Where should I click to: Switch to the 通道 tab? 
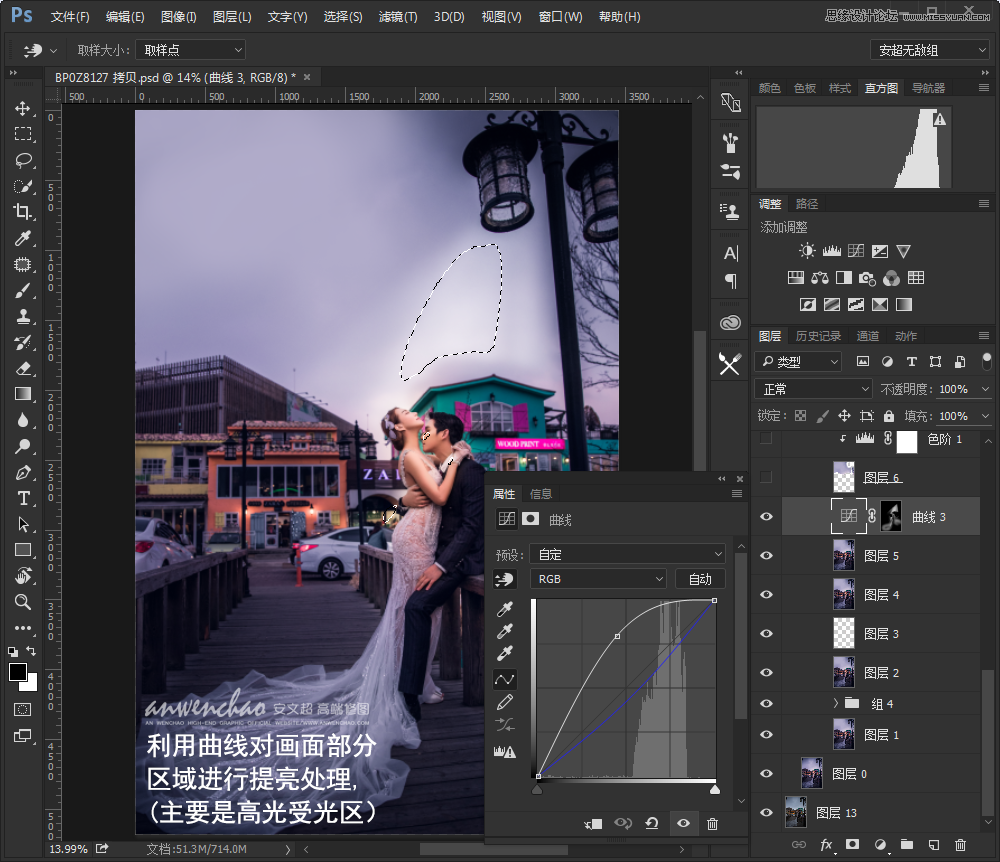pos(867,336)
